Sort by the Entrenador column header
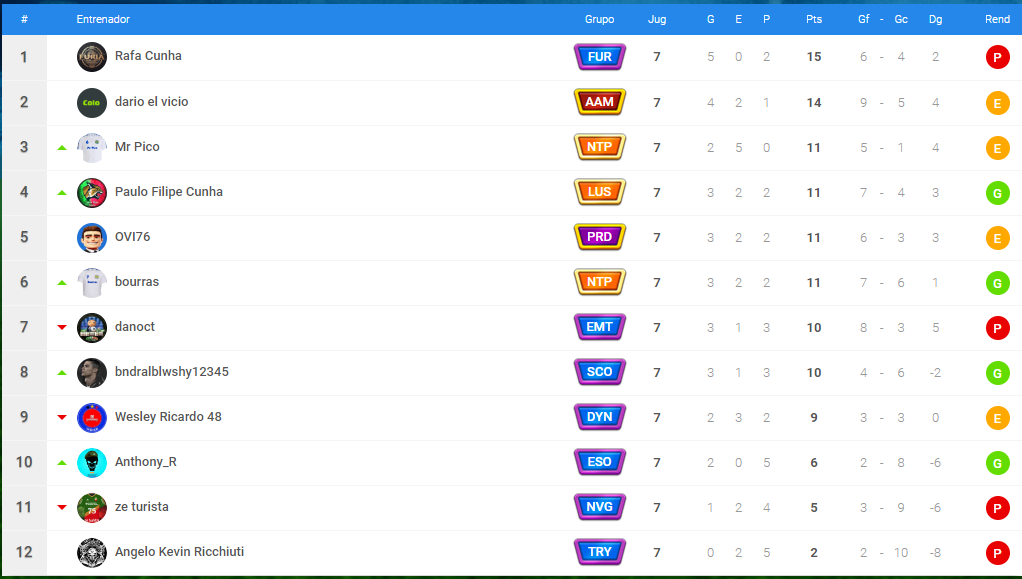The image size is (1022, 579). pos(103,20)
